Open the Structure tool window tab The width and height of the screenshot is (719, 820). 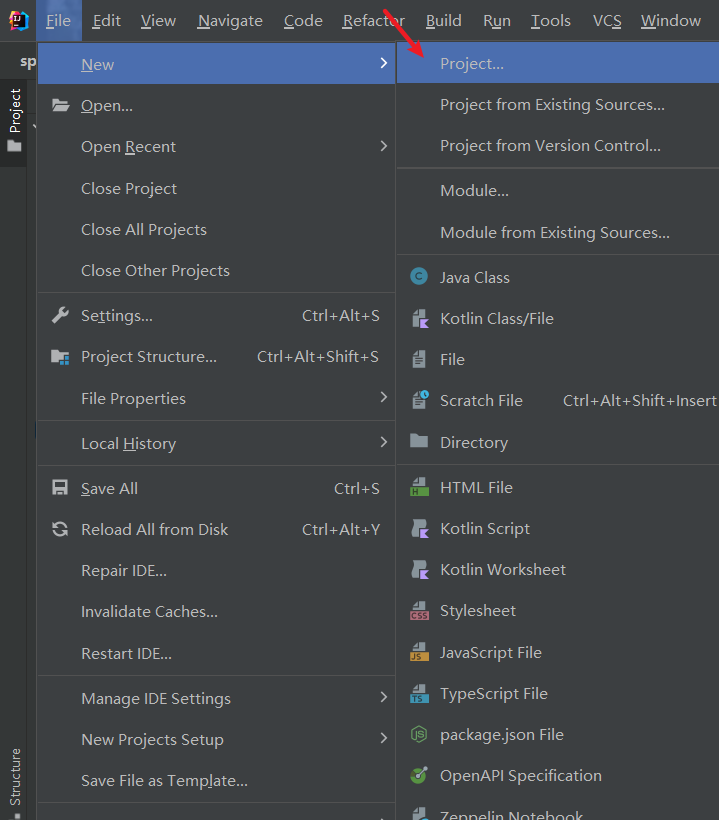click(x=15, y=776)
